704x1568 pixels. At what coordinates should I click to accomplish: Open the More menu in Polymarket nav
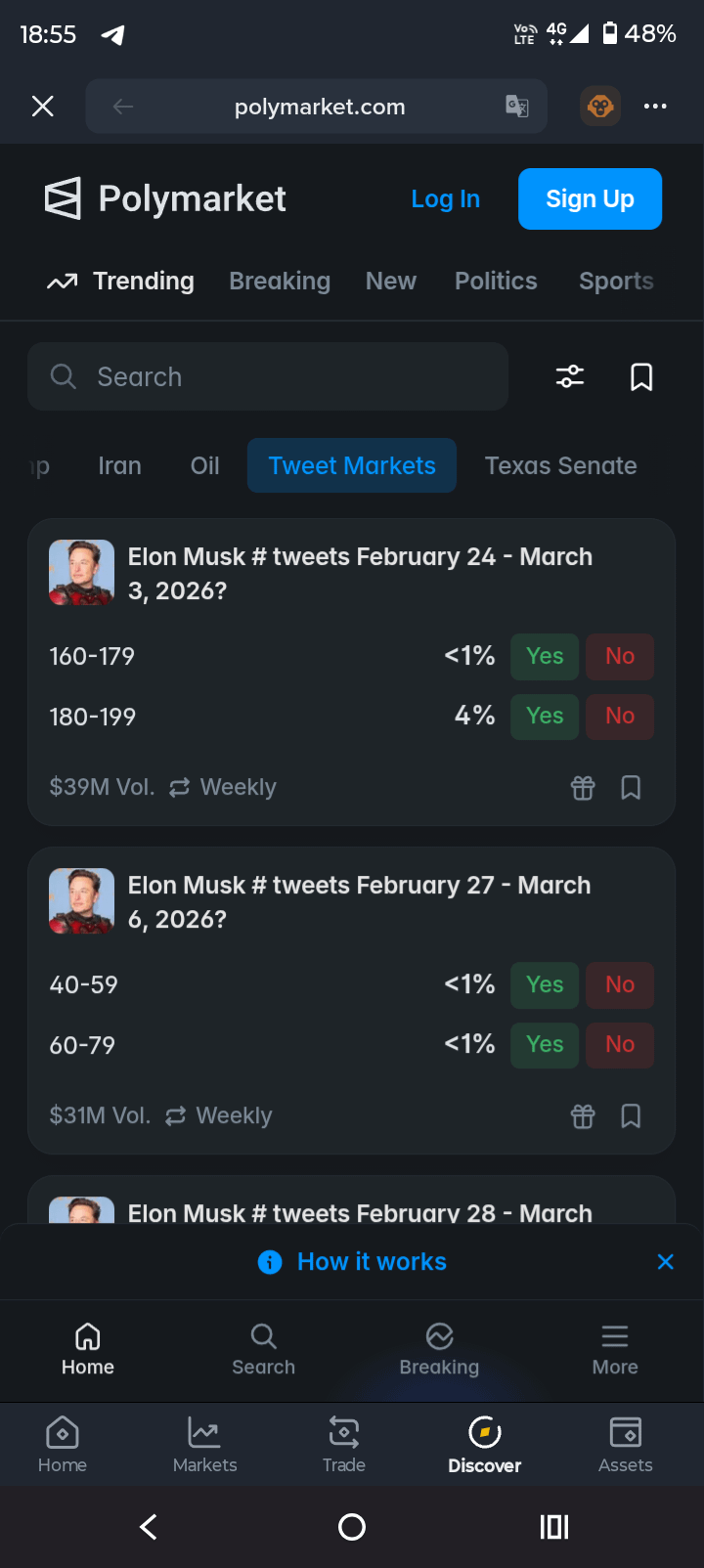(615, 1349)
